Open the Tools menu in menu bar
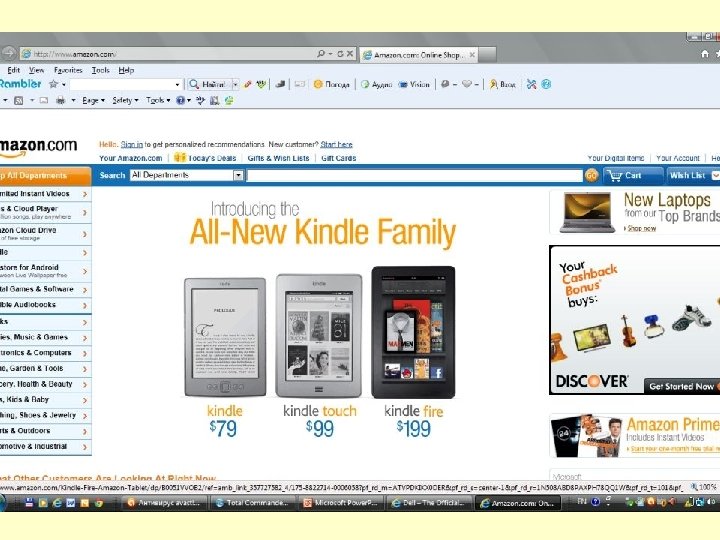The image size is (720, 540). 100,70
